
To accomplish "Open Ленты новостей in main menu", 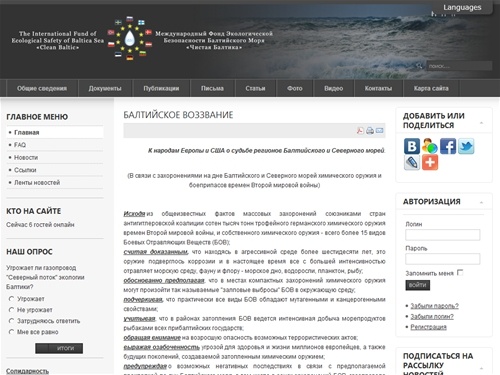I will point(55,182).
